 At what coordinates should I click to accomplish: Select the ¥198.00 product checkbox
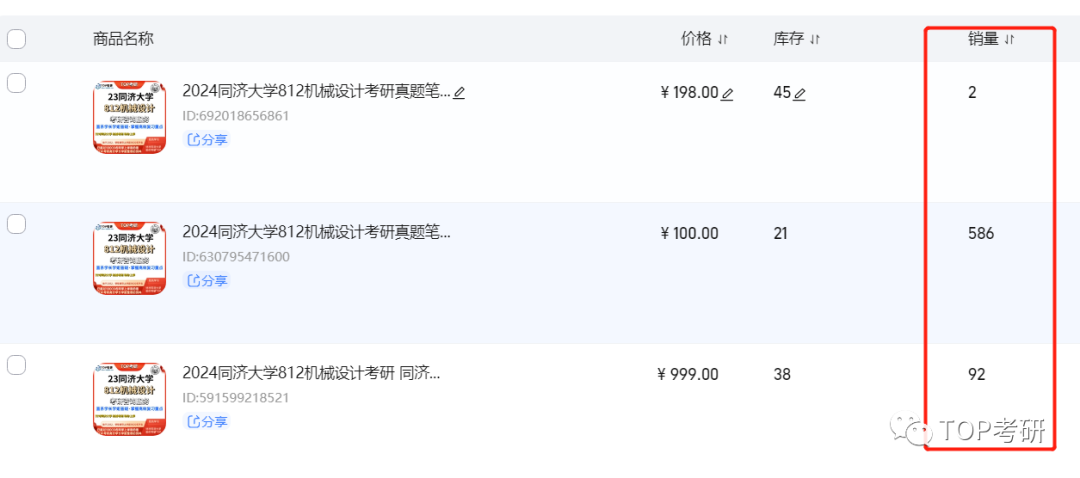17,83
